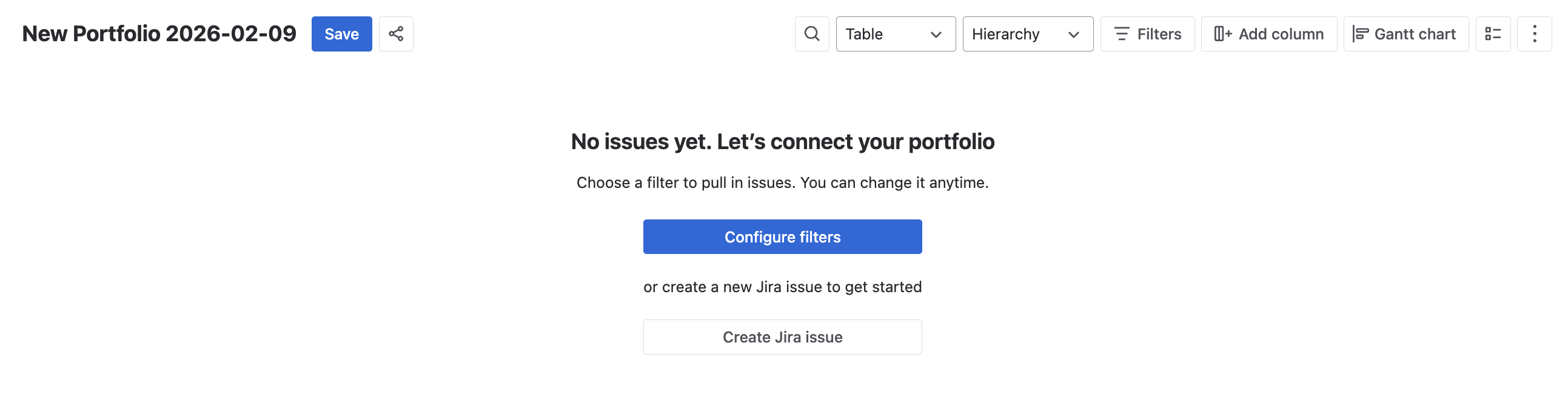
Task: Open the Table view type dropdown
Action: coord(895,33)
